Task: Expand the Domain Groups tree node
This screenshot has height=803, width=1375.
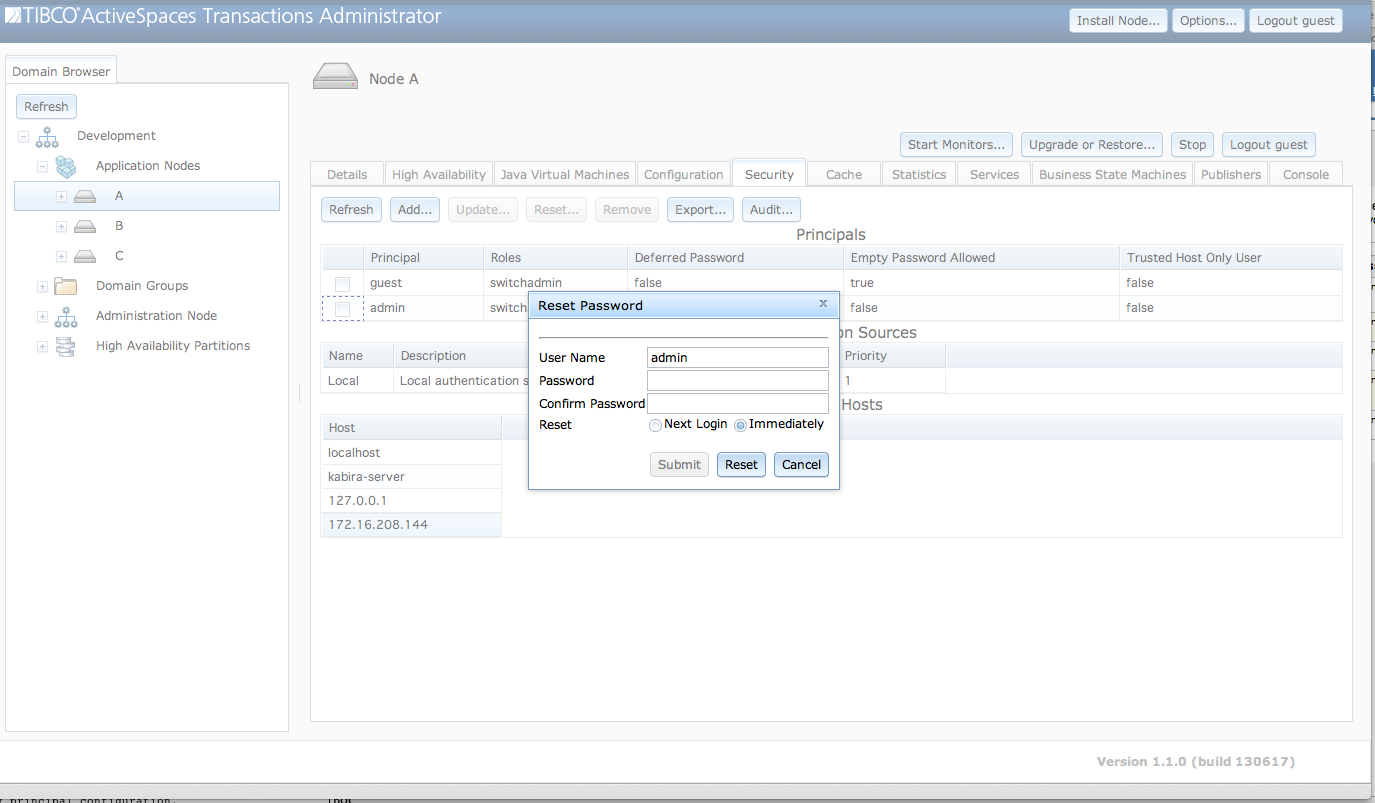Action: 42,287
